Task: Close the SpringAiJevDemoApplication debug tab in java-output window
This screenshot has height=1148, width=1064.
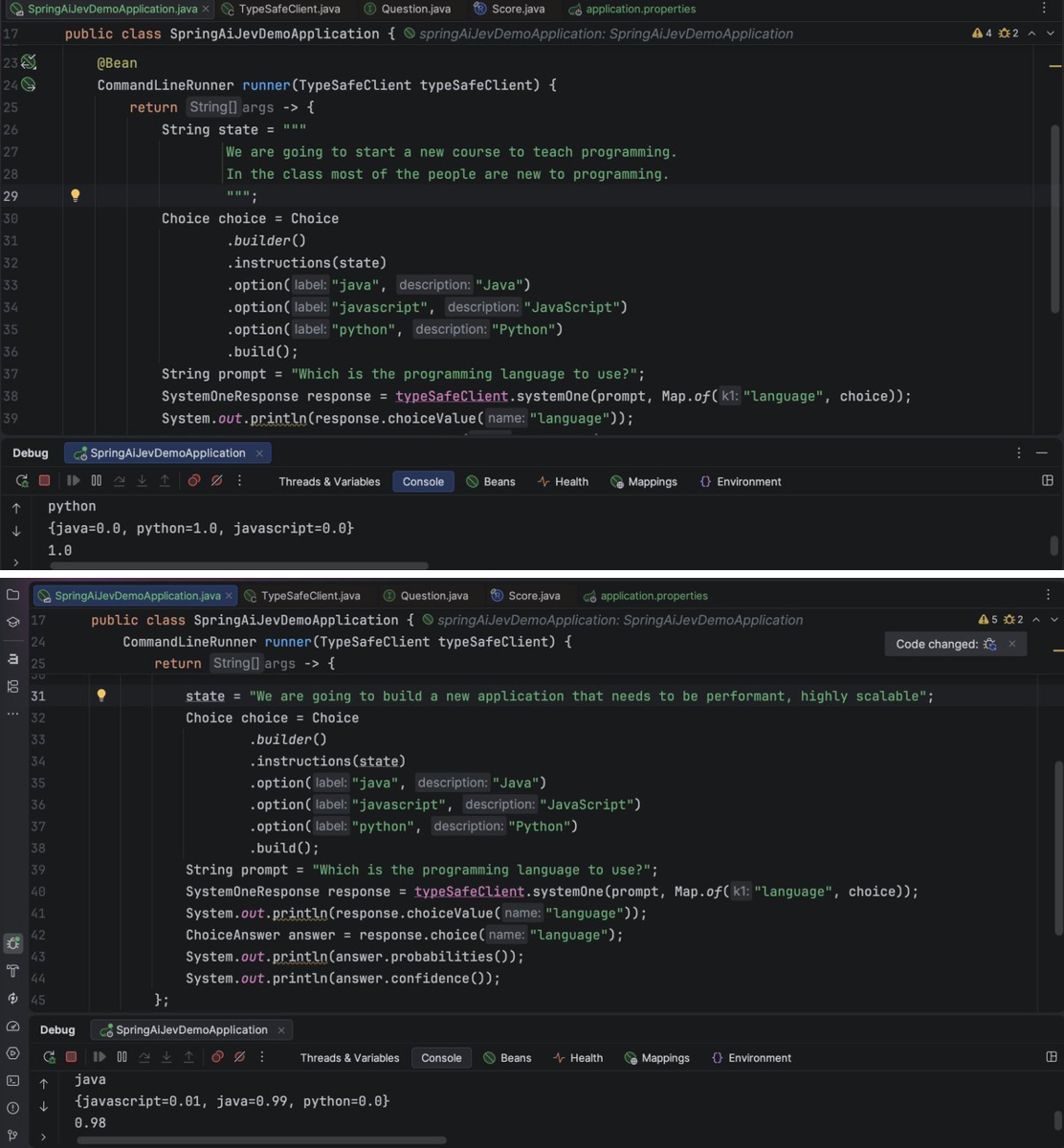Action: (281, 1030)
